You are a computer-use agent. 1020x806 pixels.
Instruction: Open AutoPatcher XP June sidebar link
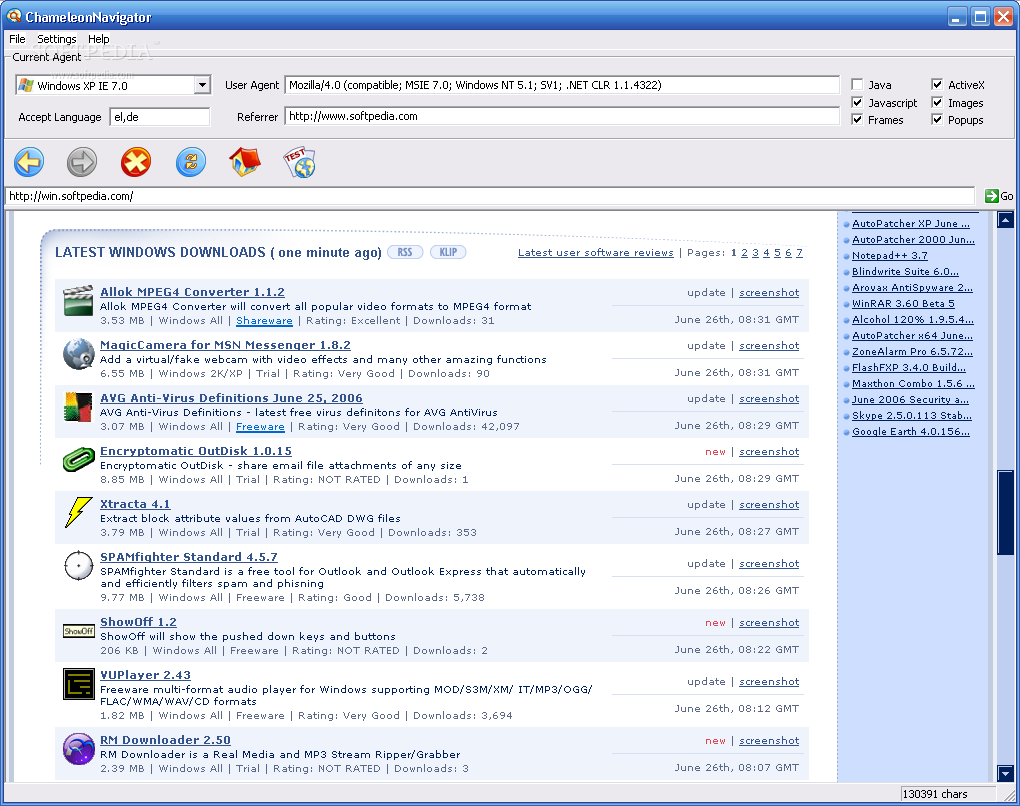click(x=911, y=224)
